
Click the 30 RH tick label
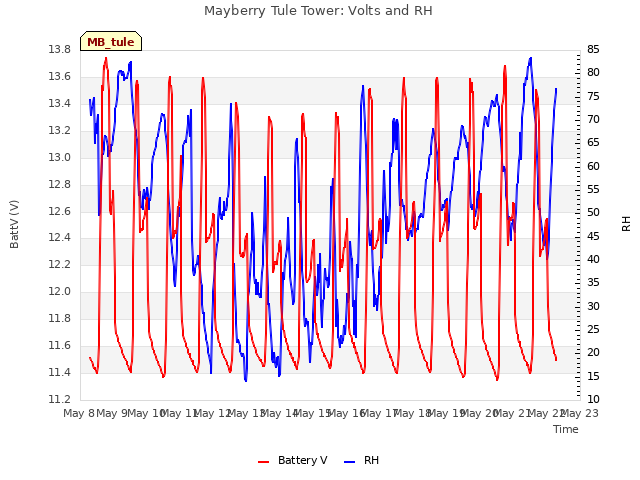(593, 306)
